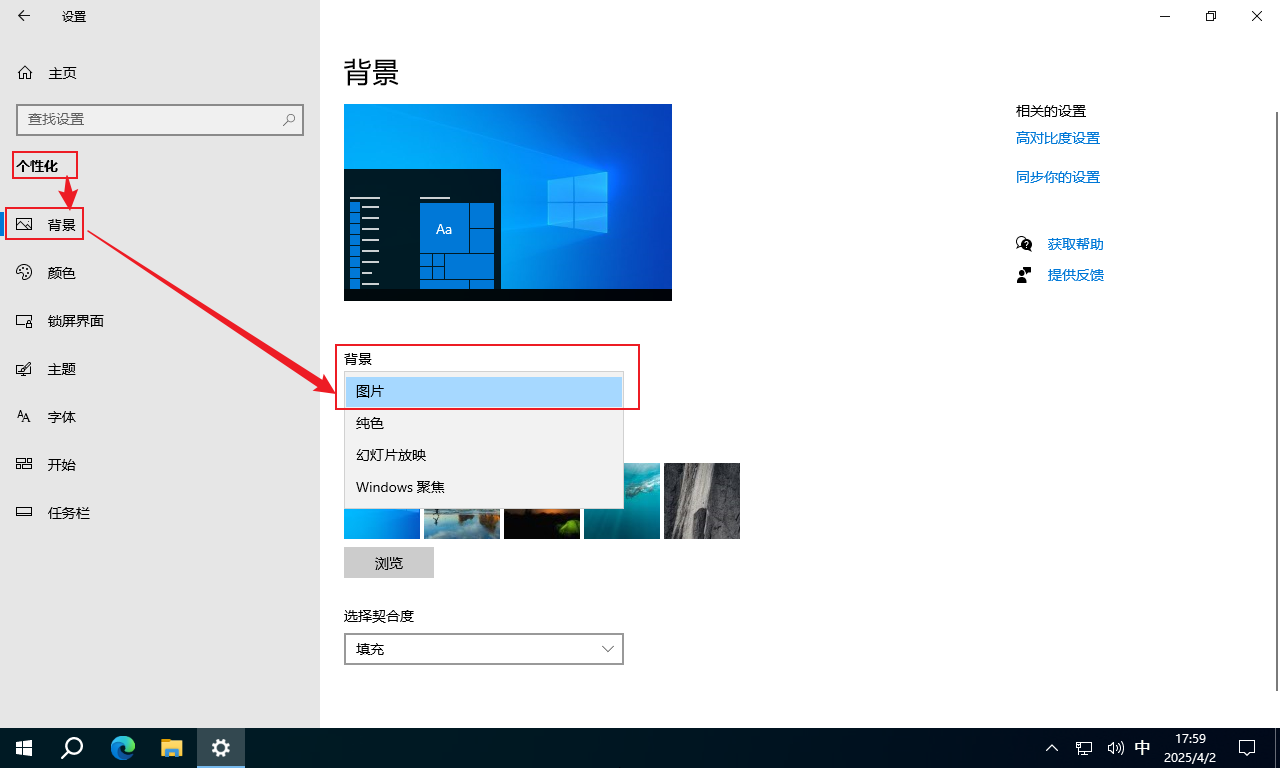Show hidden tray icons chevron

click(x=1052, y=748)
